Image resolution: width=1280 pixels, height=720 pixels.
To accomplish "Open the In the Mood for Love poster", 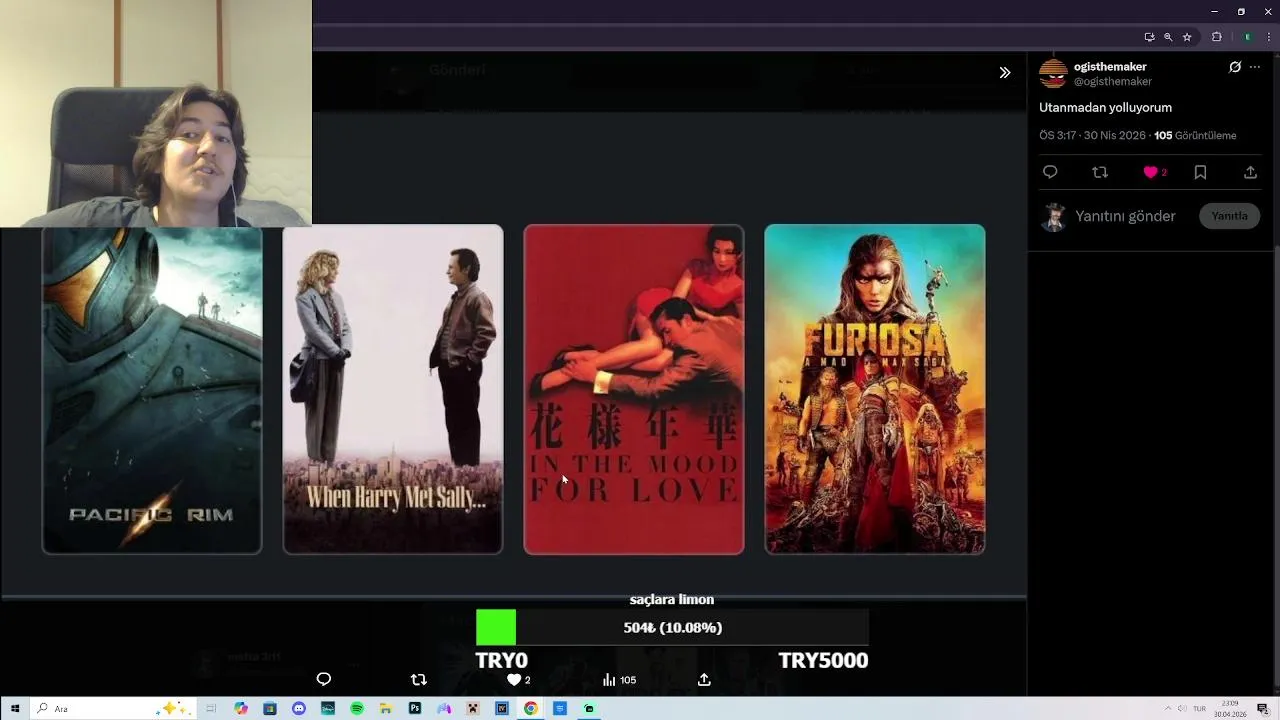I will pos(634,389).
